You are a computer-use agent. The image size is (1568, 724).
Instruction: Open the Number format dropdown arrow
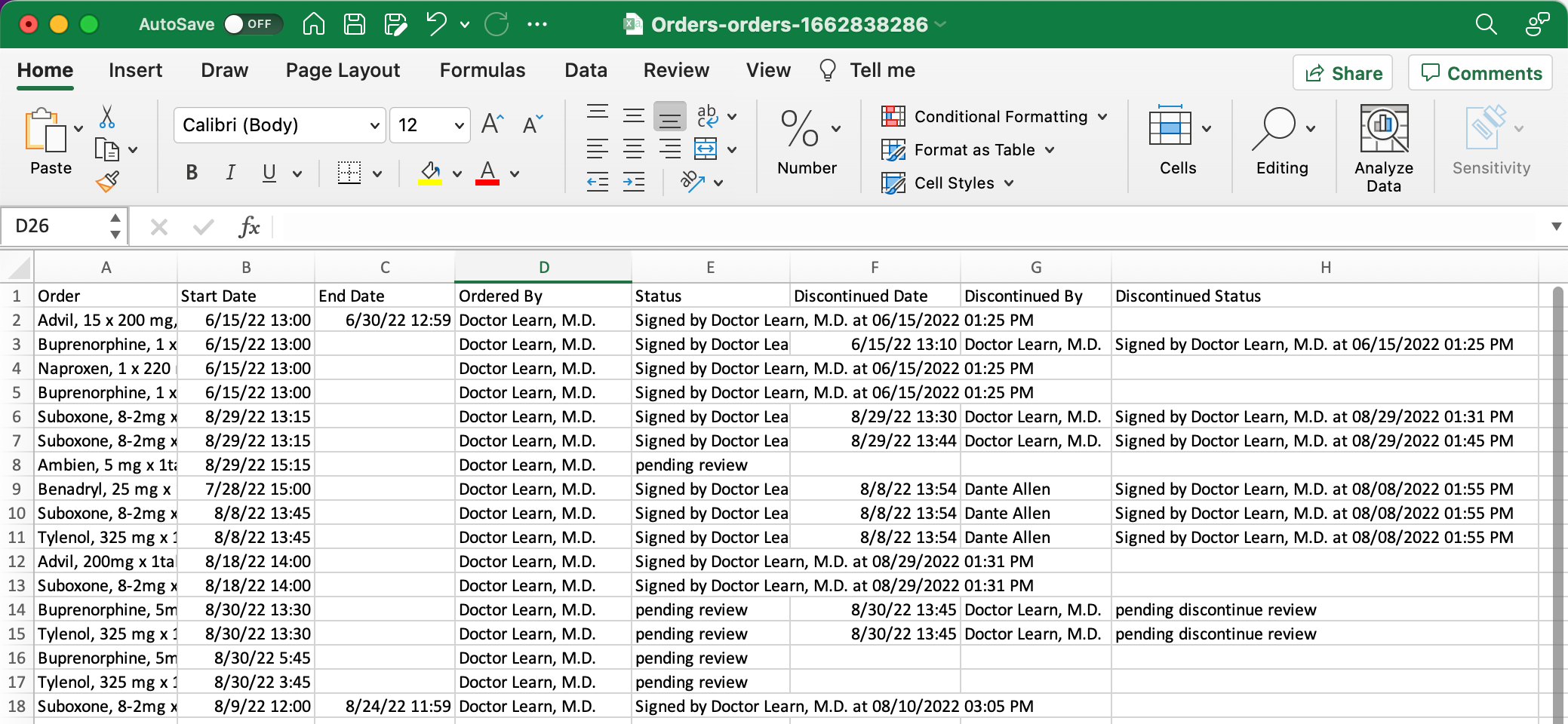coord(836,128)
